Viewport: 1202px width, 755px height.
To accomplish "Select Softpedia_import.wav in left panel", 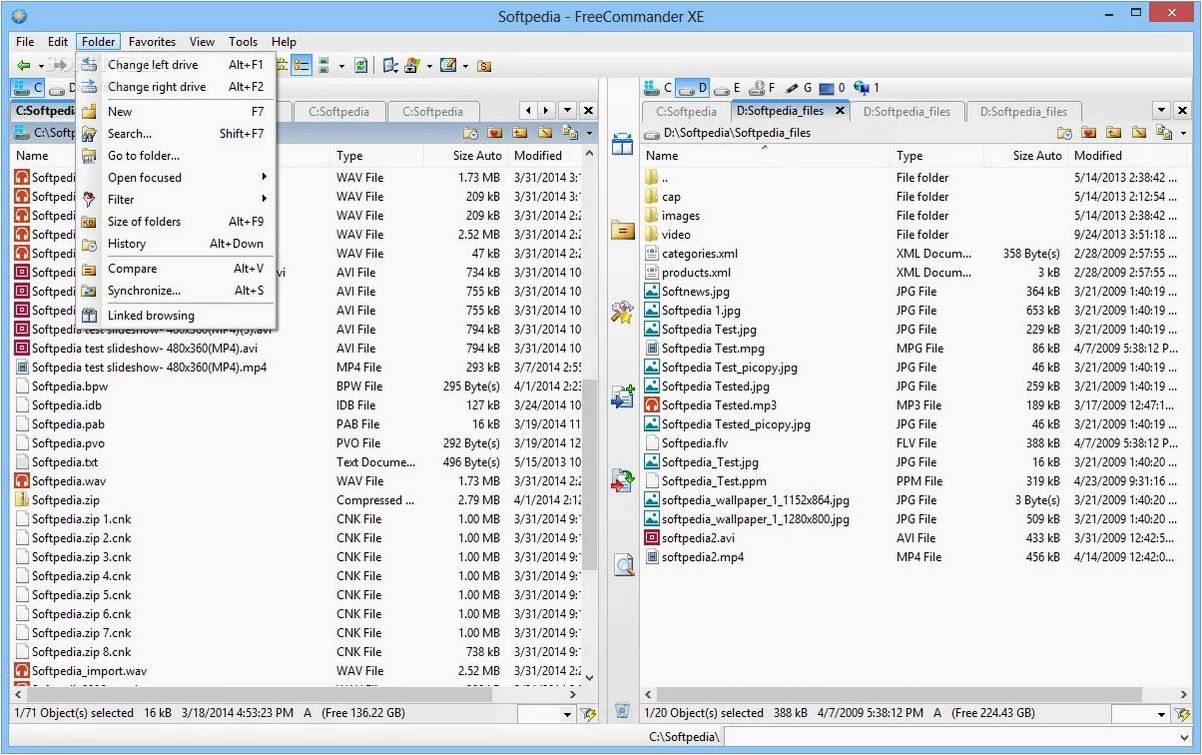I will tap(89, 671).
